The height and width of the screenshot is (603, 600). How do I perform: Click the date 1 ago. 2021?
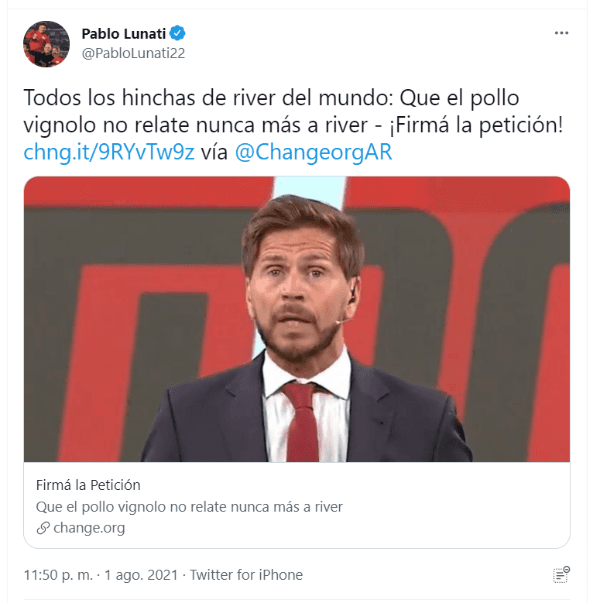[x=141, y=575]
